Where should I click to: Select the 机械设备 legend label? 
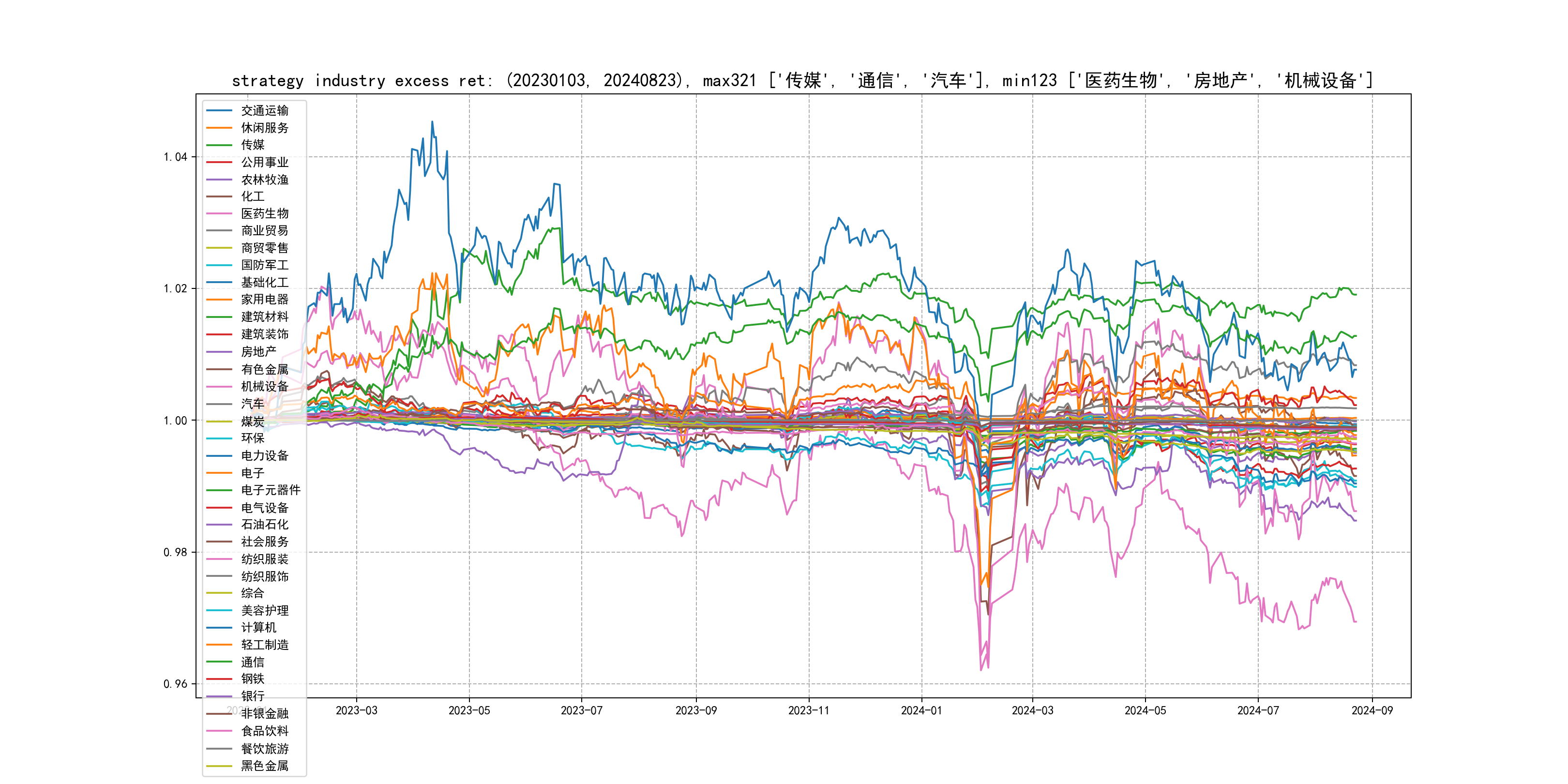pyautogui.click(x=264, y=387)
